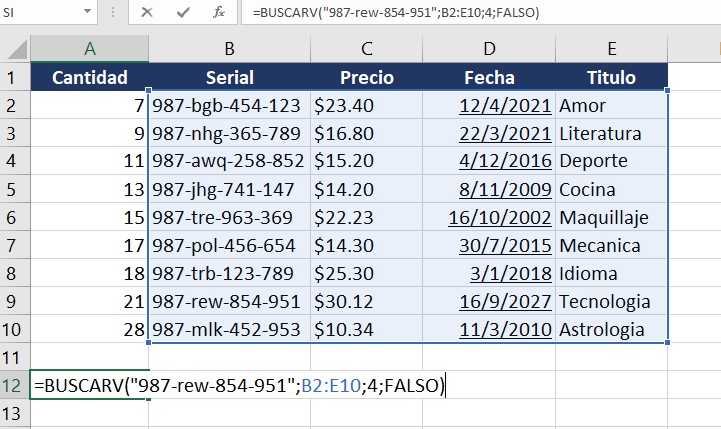Select the cell containing 987-rew-854-951

click(229, 301)
